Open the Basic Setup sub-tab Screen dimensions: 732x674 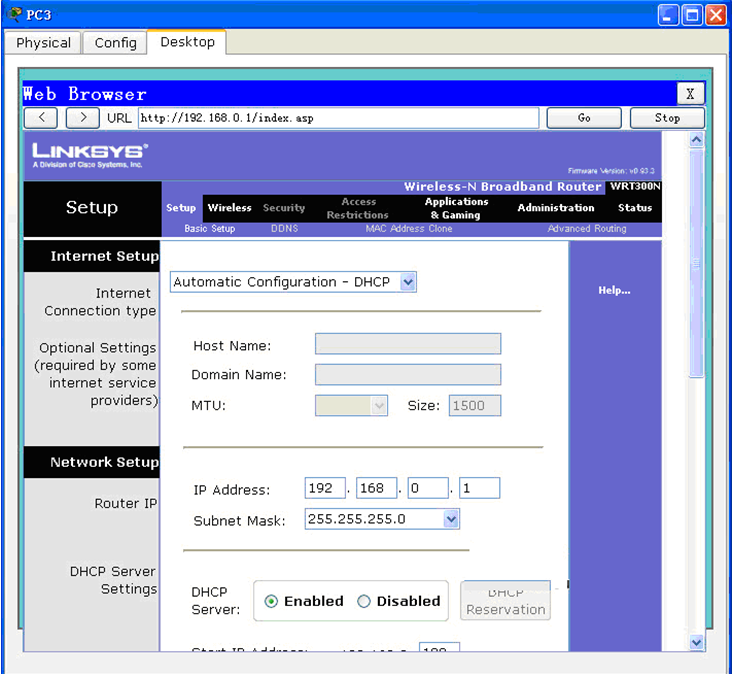coord(210,229)
